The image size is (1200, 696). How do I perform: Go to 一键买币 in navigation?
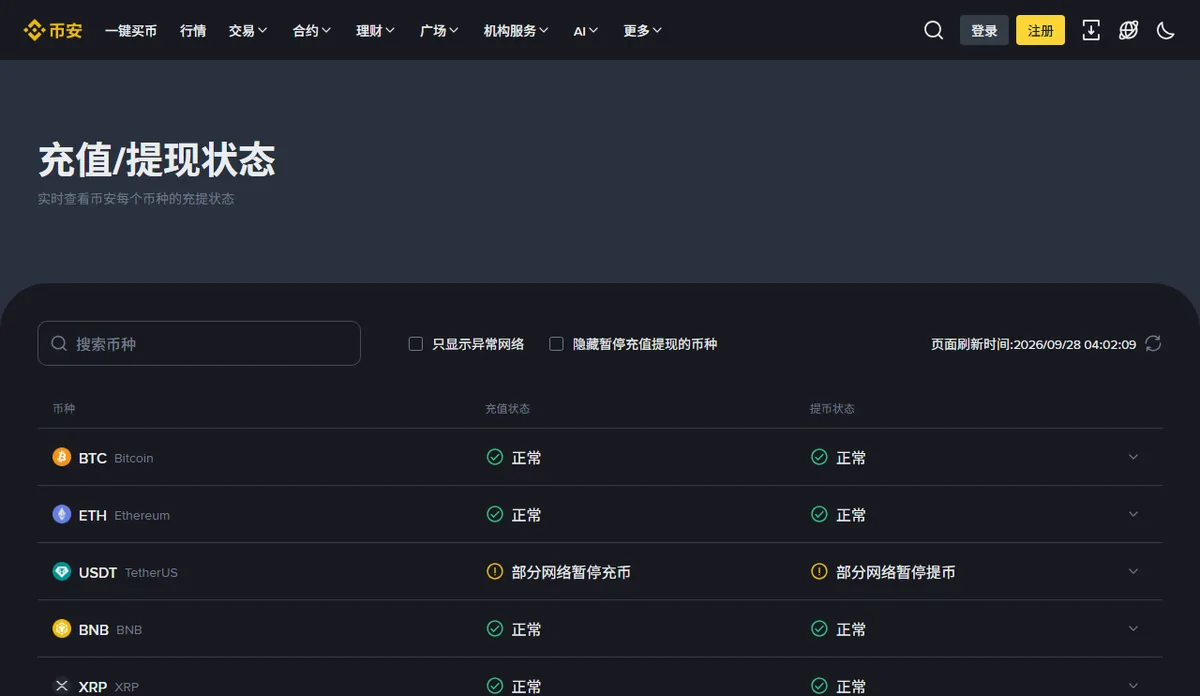[131, 31]
